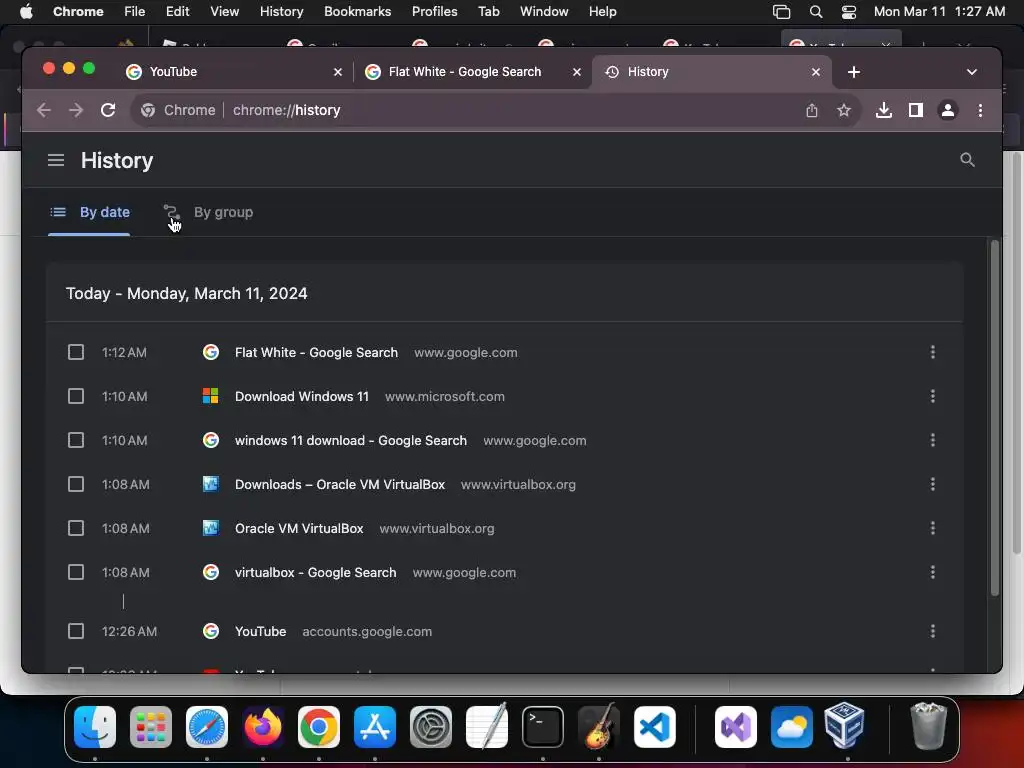Image resolution: width=1024 pixels, height=768 pixels.
Task: Reload the chrome://history page
Action: pos(108,110)
